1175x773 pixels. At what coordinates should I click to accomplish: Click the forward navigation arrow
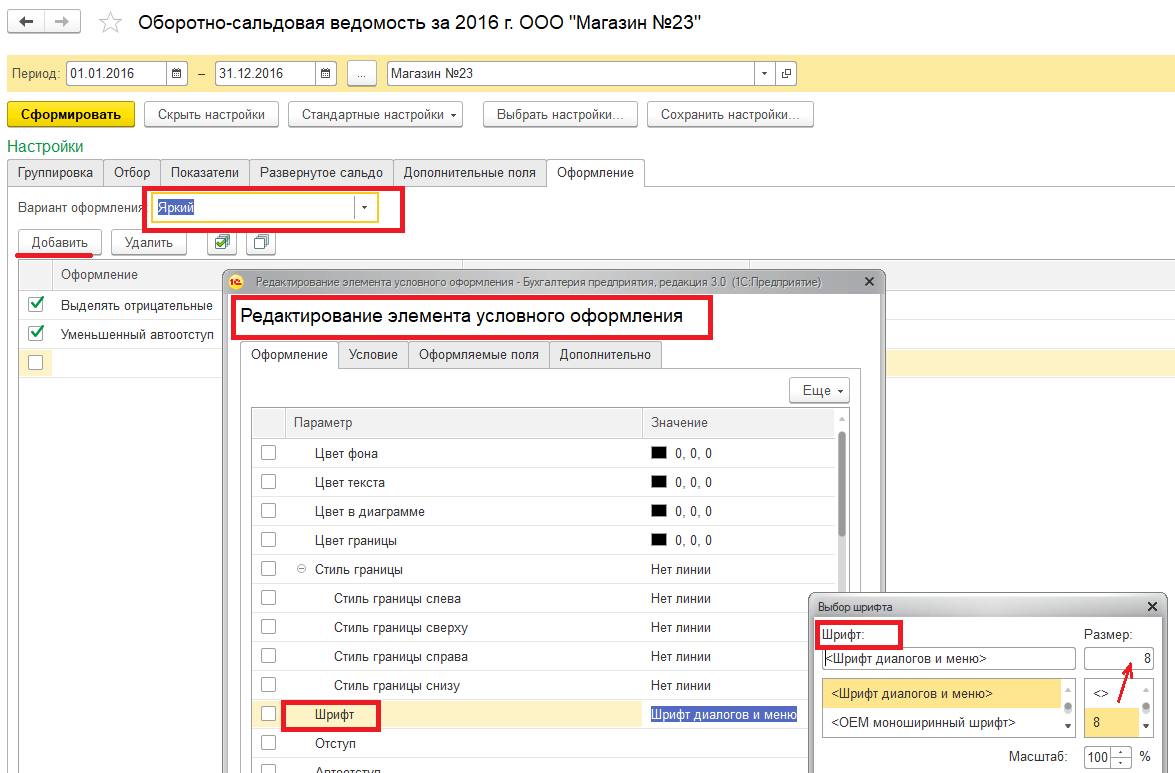click(63, 22)
